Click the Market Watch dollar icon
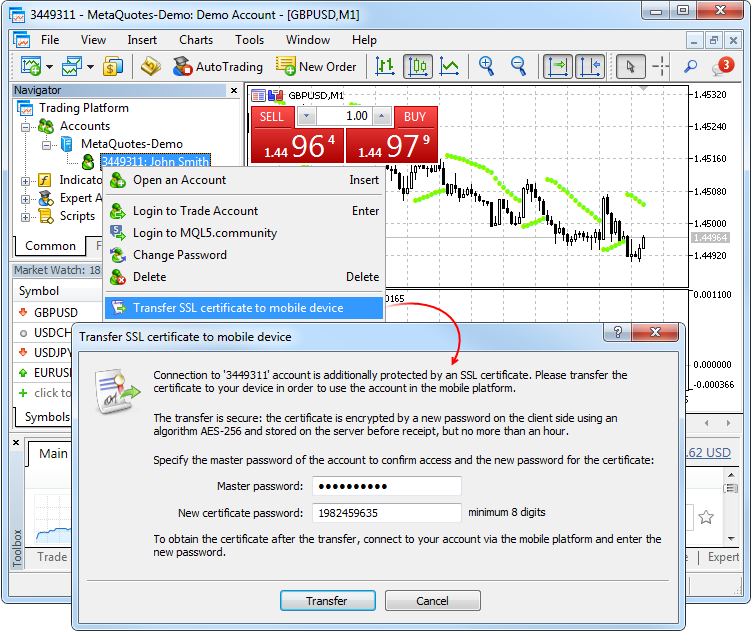This screenshot has width=755, height=633. [112, 66]
